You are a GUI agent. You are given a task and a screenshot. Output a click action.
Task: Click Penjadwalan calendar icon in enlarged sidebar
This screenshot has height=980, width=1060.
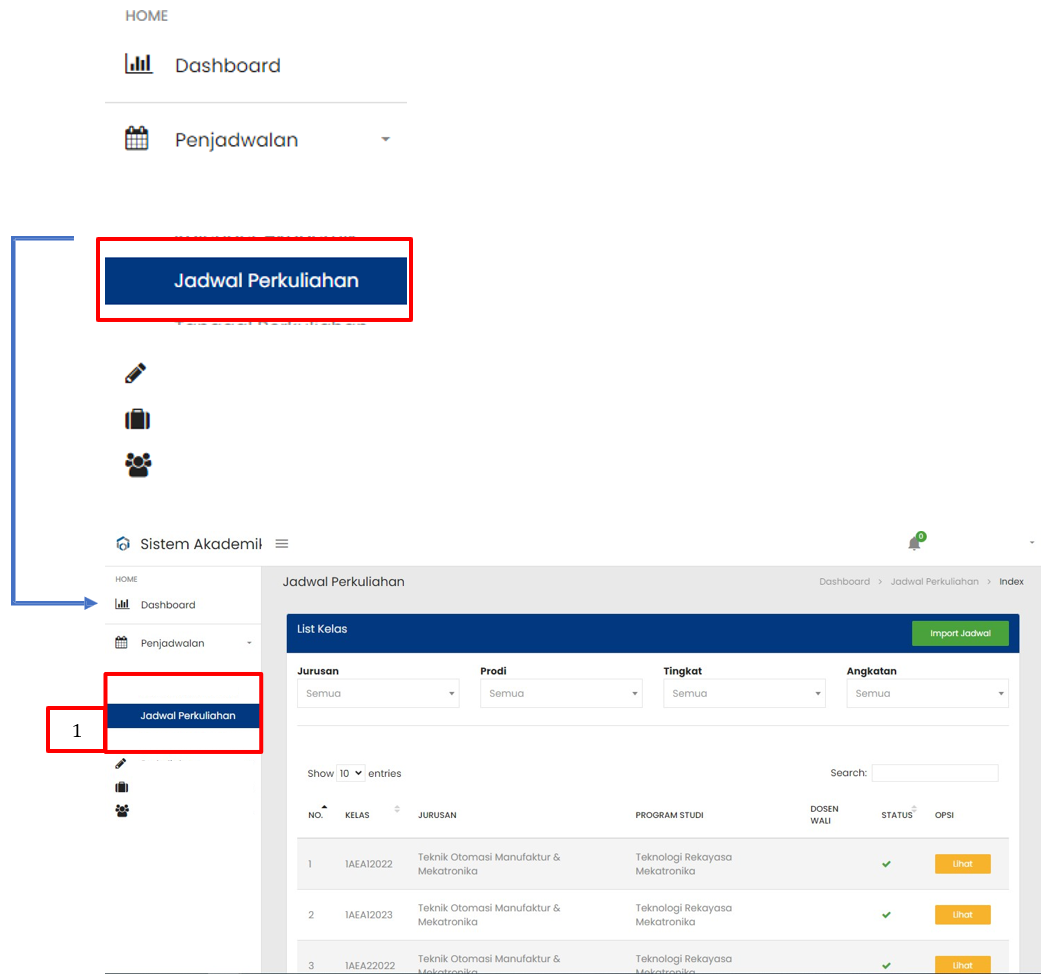[137, 139]
